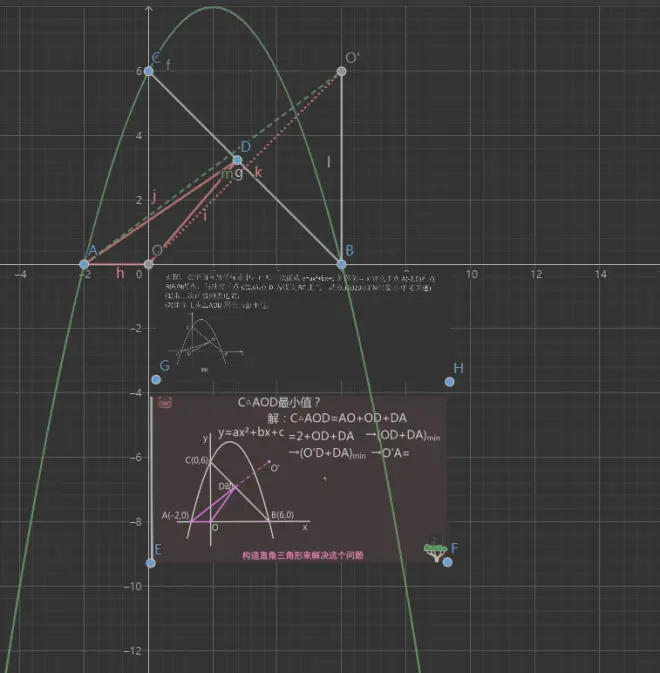Select point B at the x-intercept
This screenshot has width=660, height=673.
(341, 264)
